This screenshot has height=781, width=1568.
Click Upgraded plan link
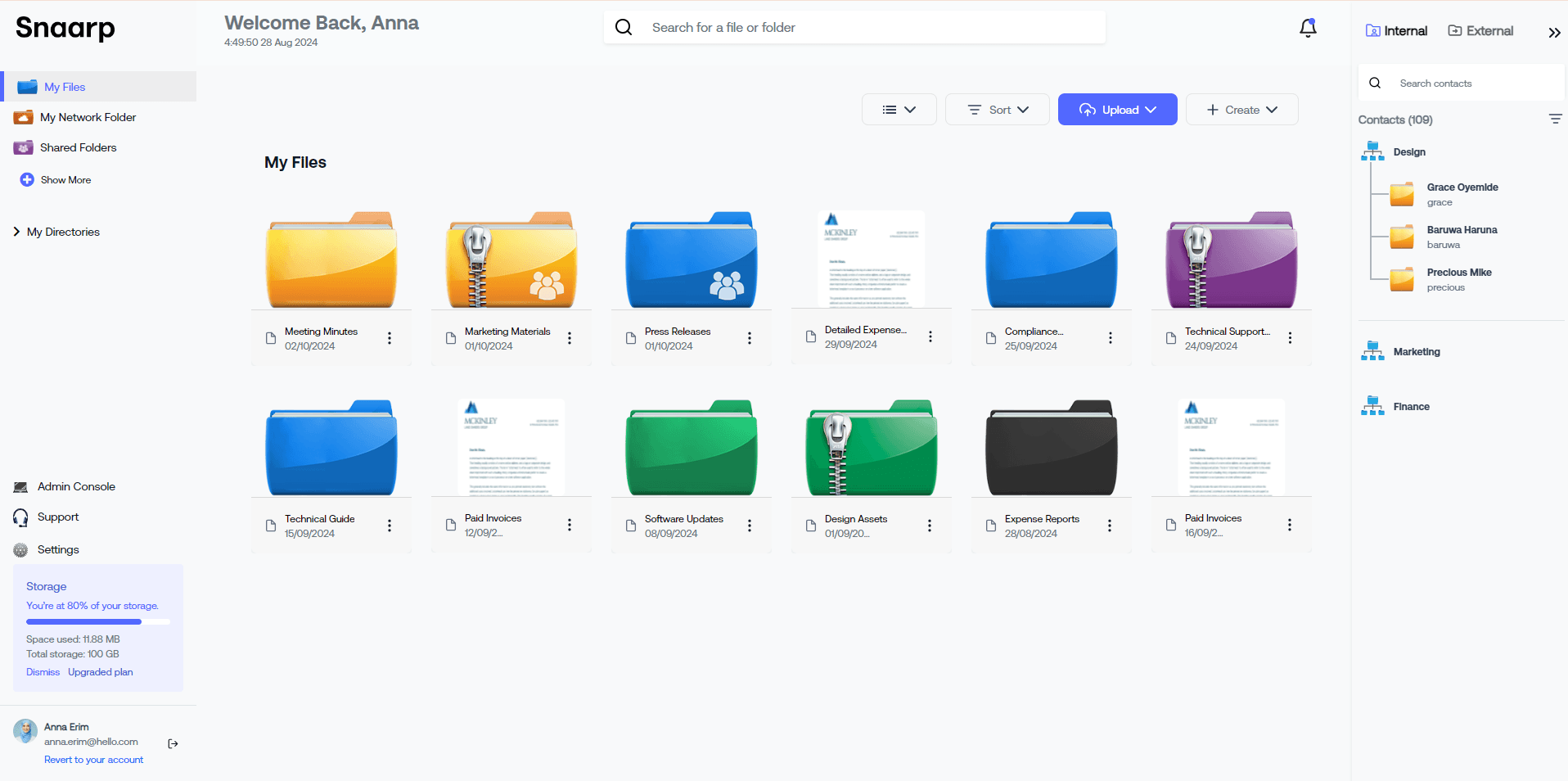(x=100, y=672)
